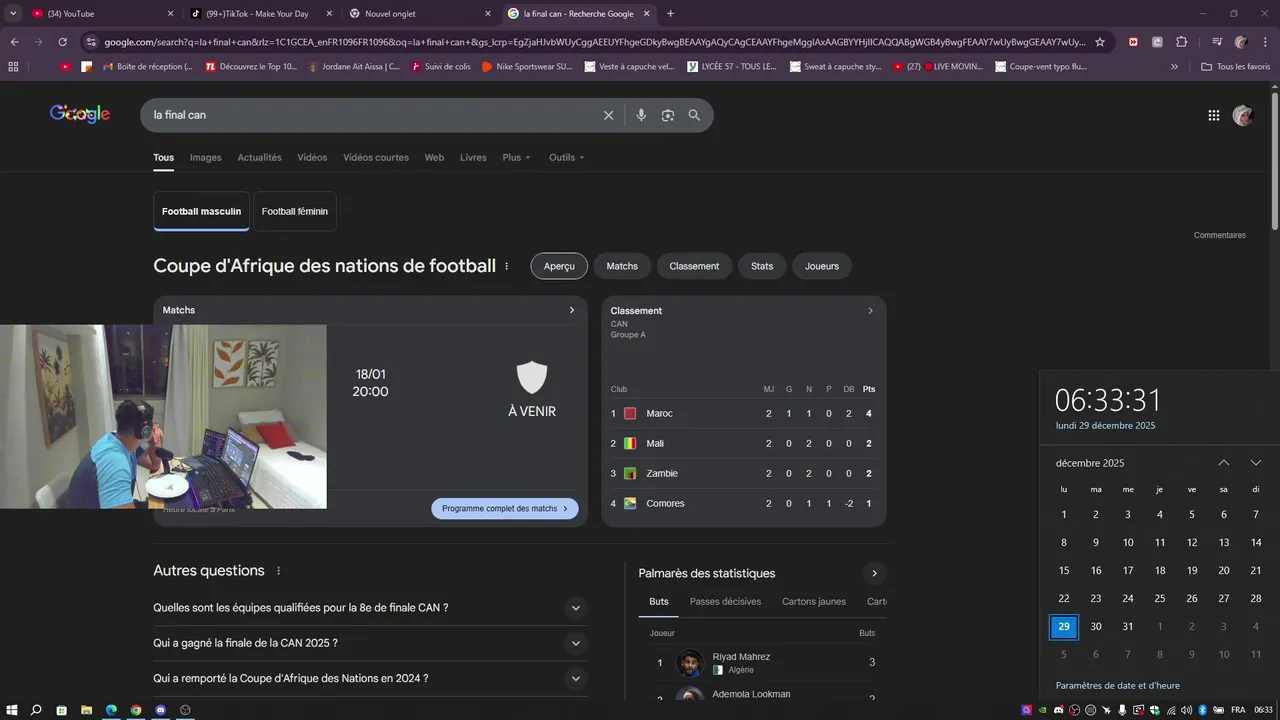This screenshot has height=720, width=1280.
Task: Select the Stats chip button
Action: (x=762, y=266)
